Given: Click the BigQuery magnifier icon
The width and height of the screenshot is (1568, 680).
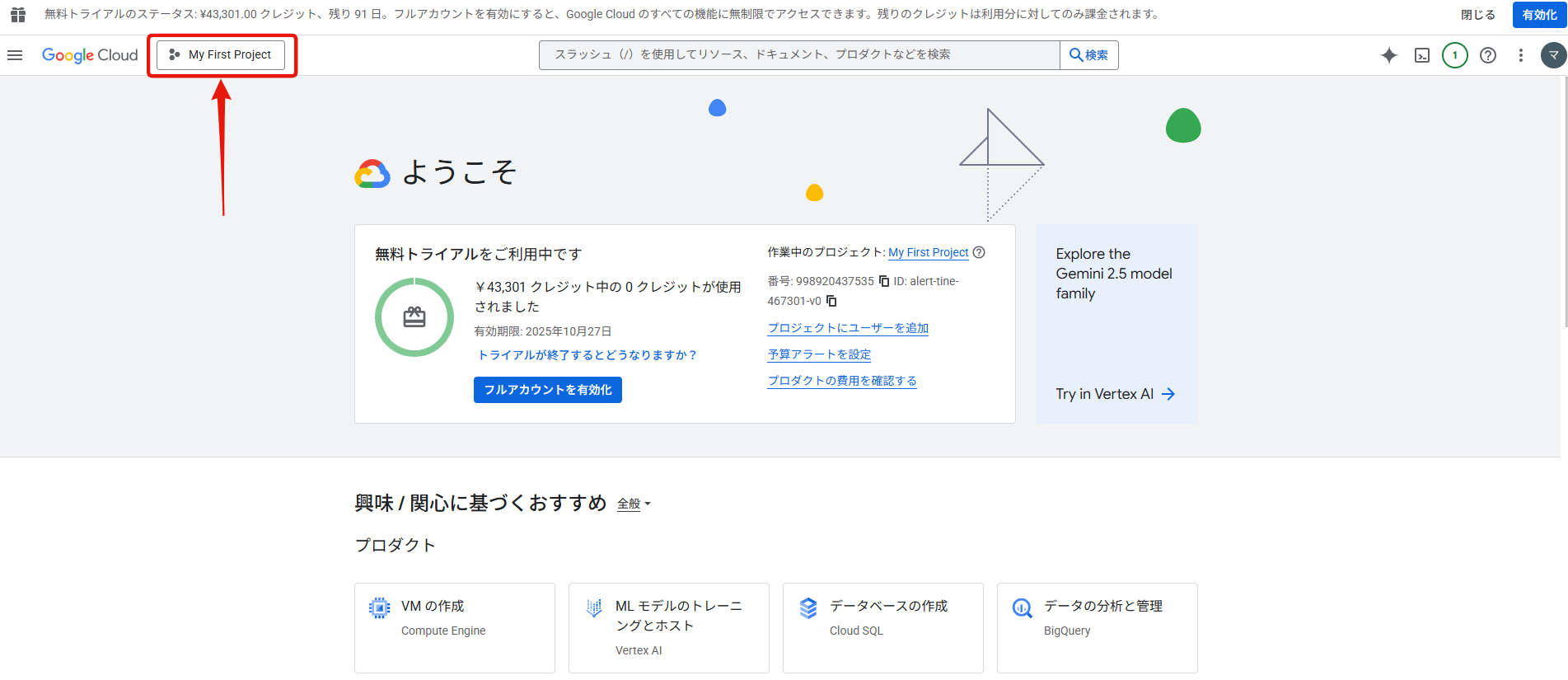Looking at the screenshot, I should 1023,608.
